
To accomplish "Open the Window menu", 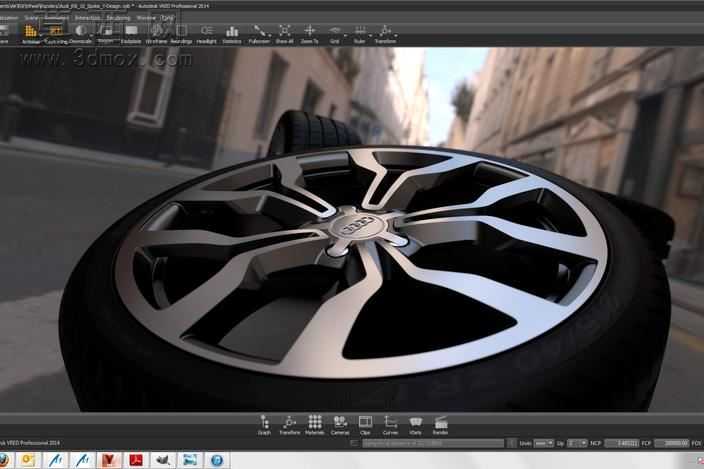I will coord(146,18).
